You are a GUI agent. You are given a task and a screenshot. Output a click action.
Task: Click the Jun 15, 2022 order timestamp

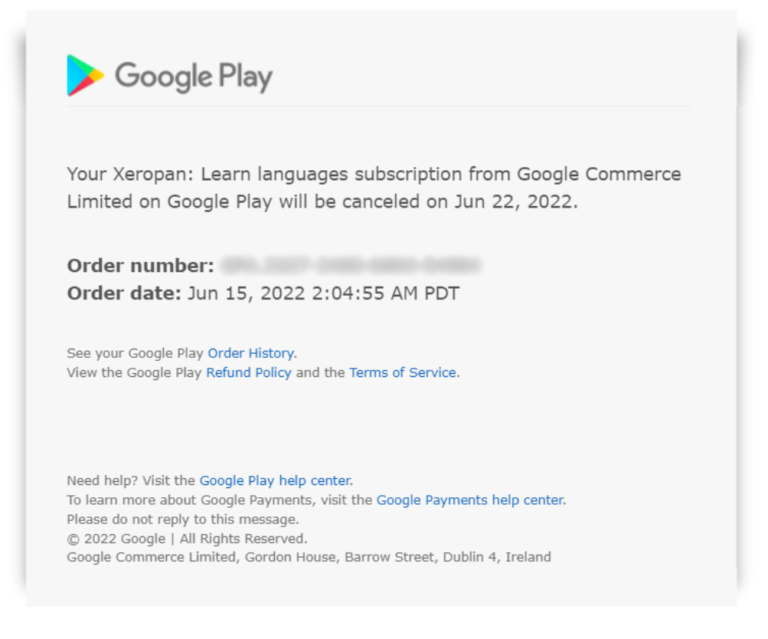click(x=323, y=293)
